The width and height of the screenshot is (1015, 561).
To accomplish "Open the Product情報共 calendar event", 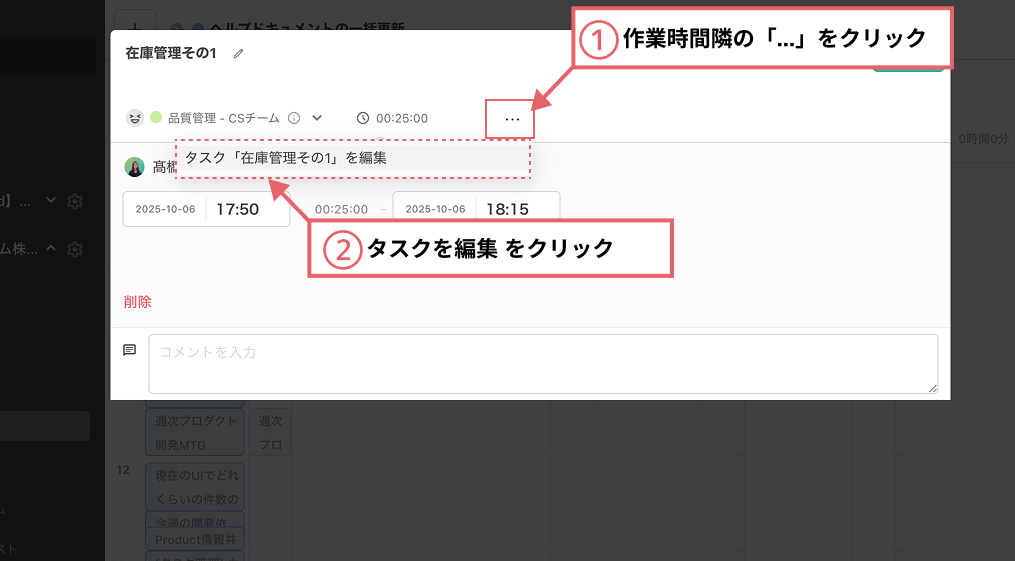I will (195, 539).
